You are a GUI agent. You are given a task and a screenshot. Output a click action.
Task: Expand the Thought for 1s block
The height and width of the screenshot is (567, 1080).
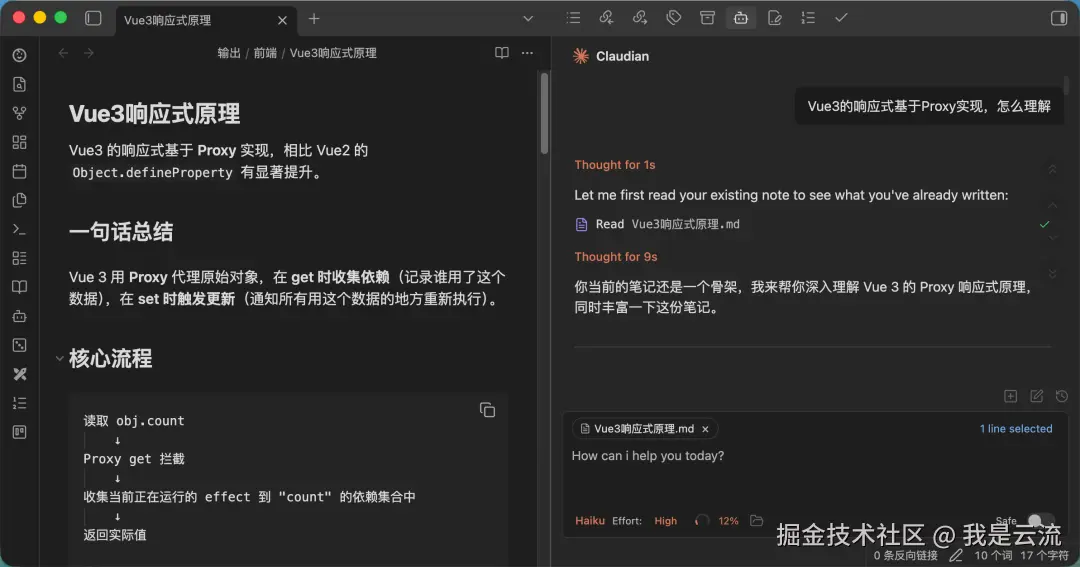614,165
